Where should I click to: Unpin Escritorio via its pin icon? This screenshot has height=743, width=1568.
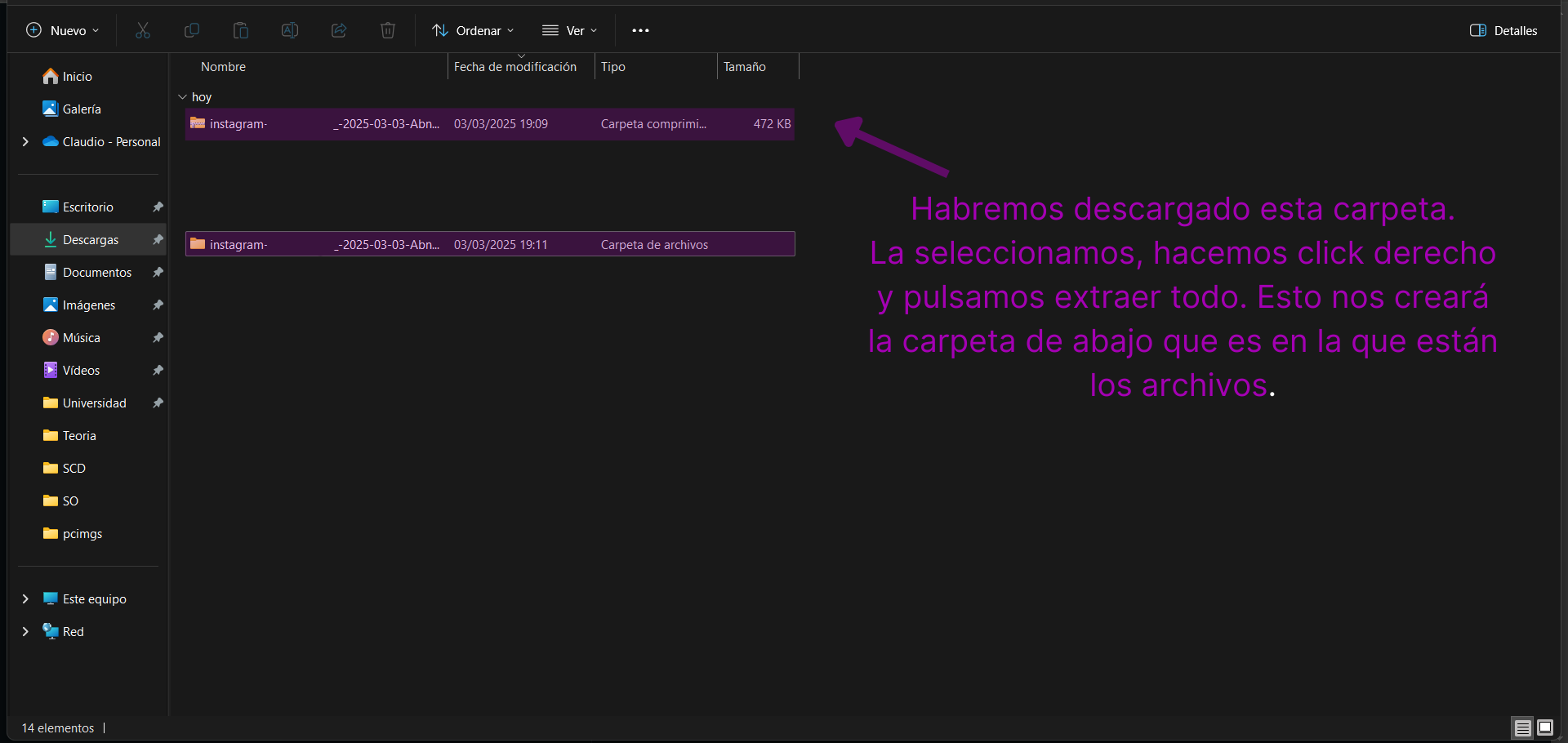[x=158, y=207]
